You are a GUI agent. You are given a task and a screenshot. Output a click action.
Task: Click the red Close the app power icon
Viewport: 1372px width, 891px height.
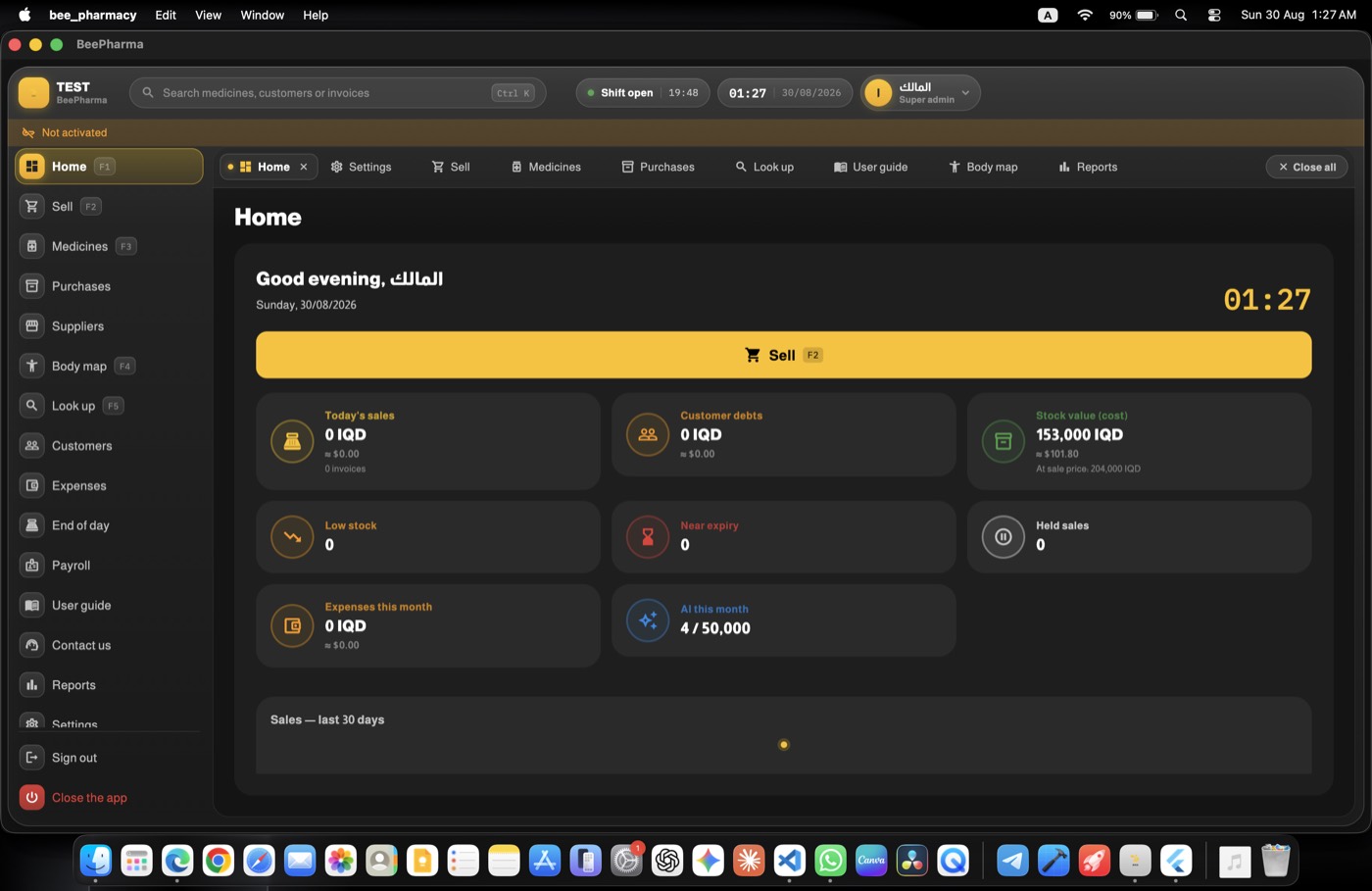click(32, 798)
